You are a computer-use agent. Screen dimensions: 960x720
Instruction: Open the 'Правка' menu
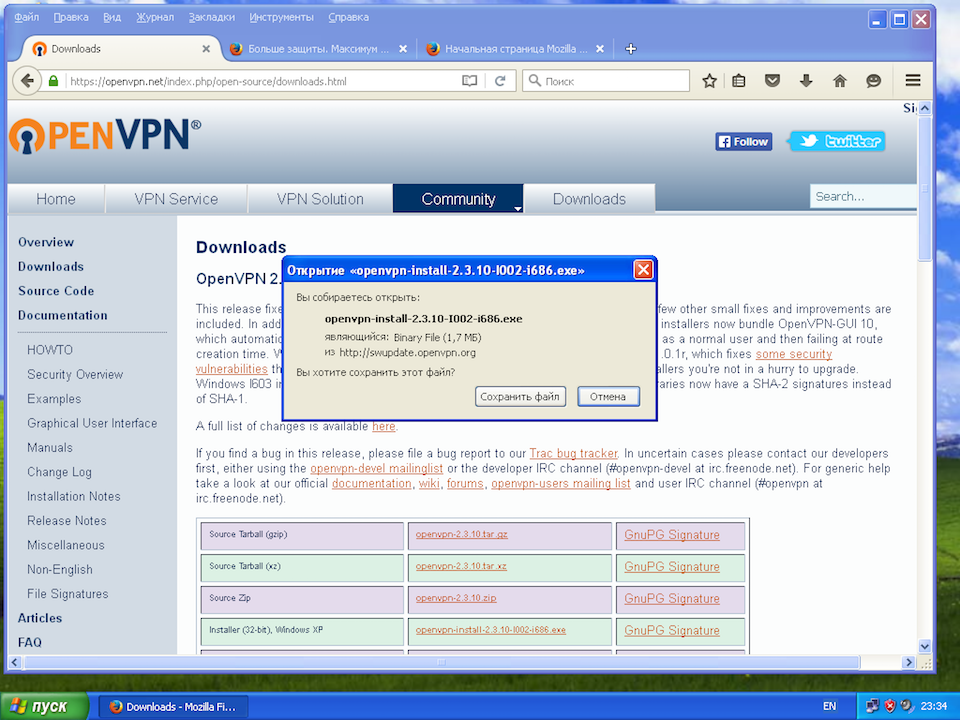(x=71, y=17)
